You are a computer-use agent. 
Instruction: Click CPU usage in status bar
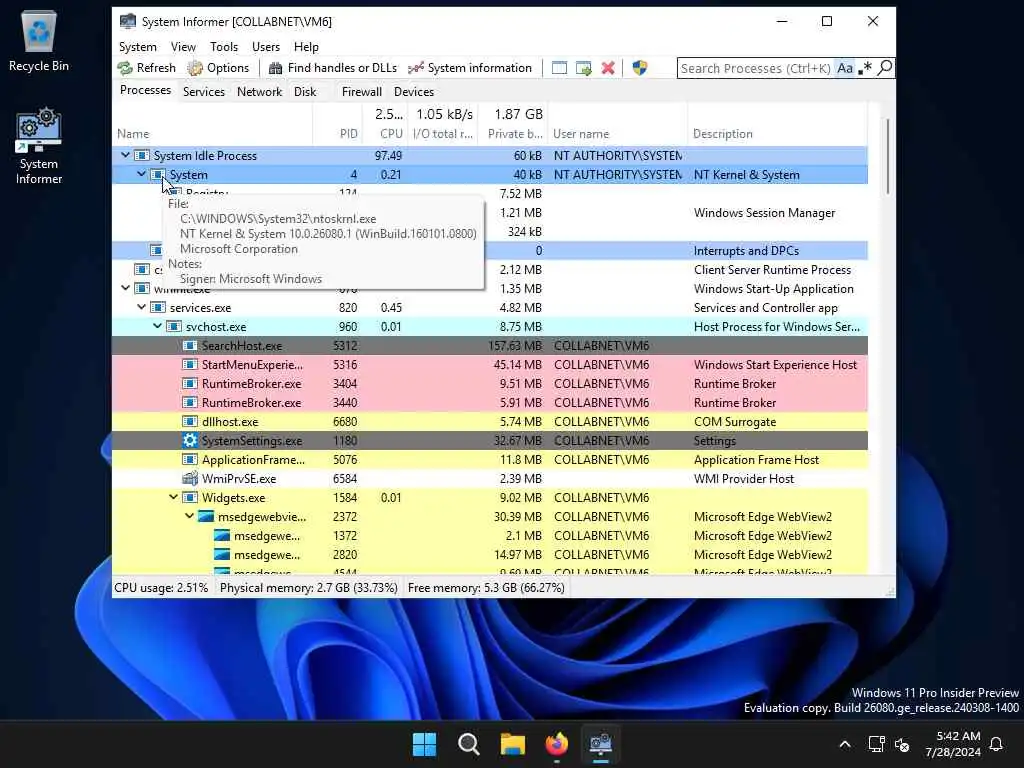point(161,588)
